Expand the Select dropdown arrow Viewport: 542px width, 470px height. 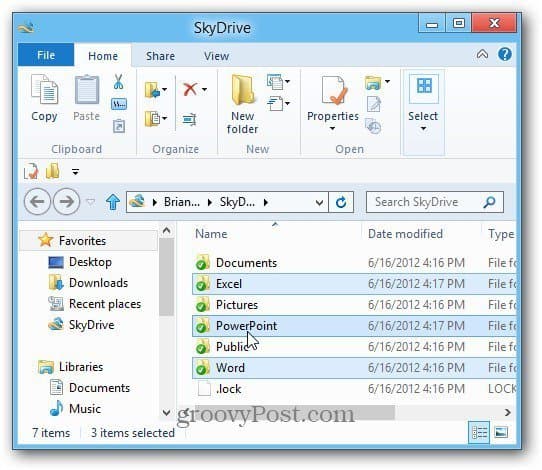pyautogui.click(x=423, y=129)
